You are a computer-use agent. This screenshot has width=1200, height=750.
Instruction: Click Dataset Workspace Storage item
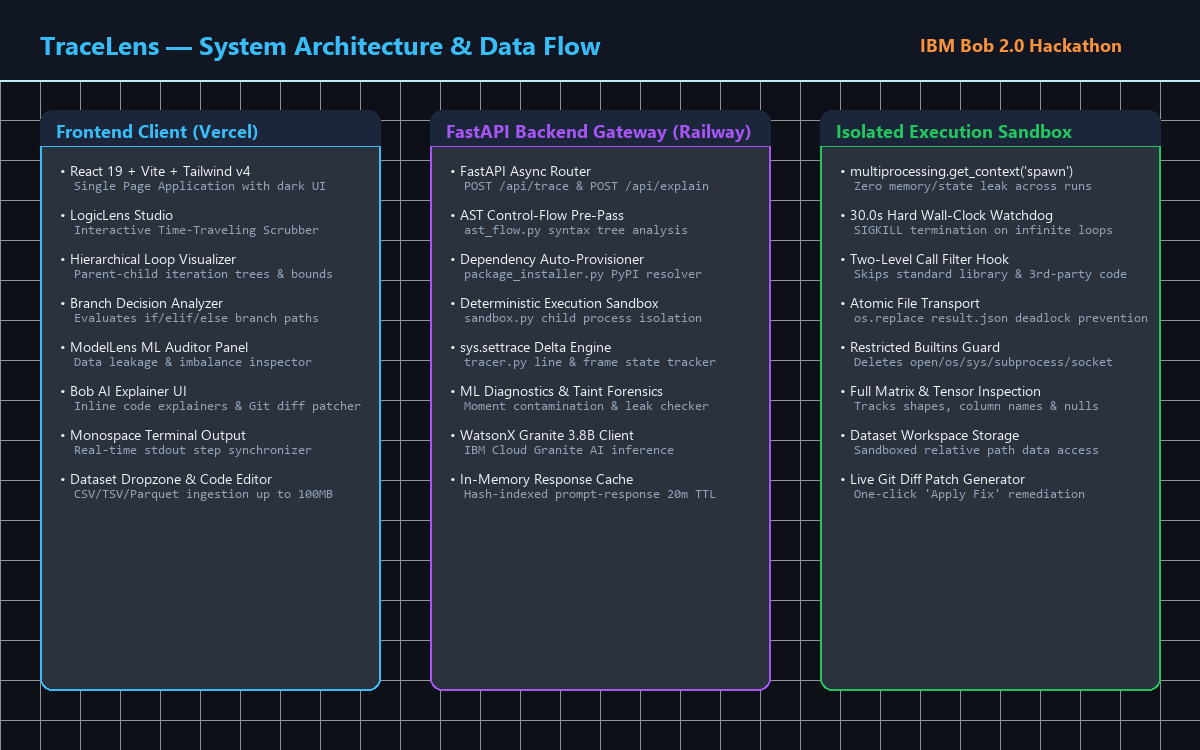pyautogui.click(x=930, y=436)
